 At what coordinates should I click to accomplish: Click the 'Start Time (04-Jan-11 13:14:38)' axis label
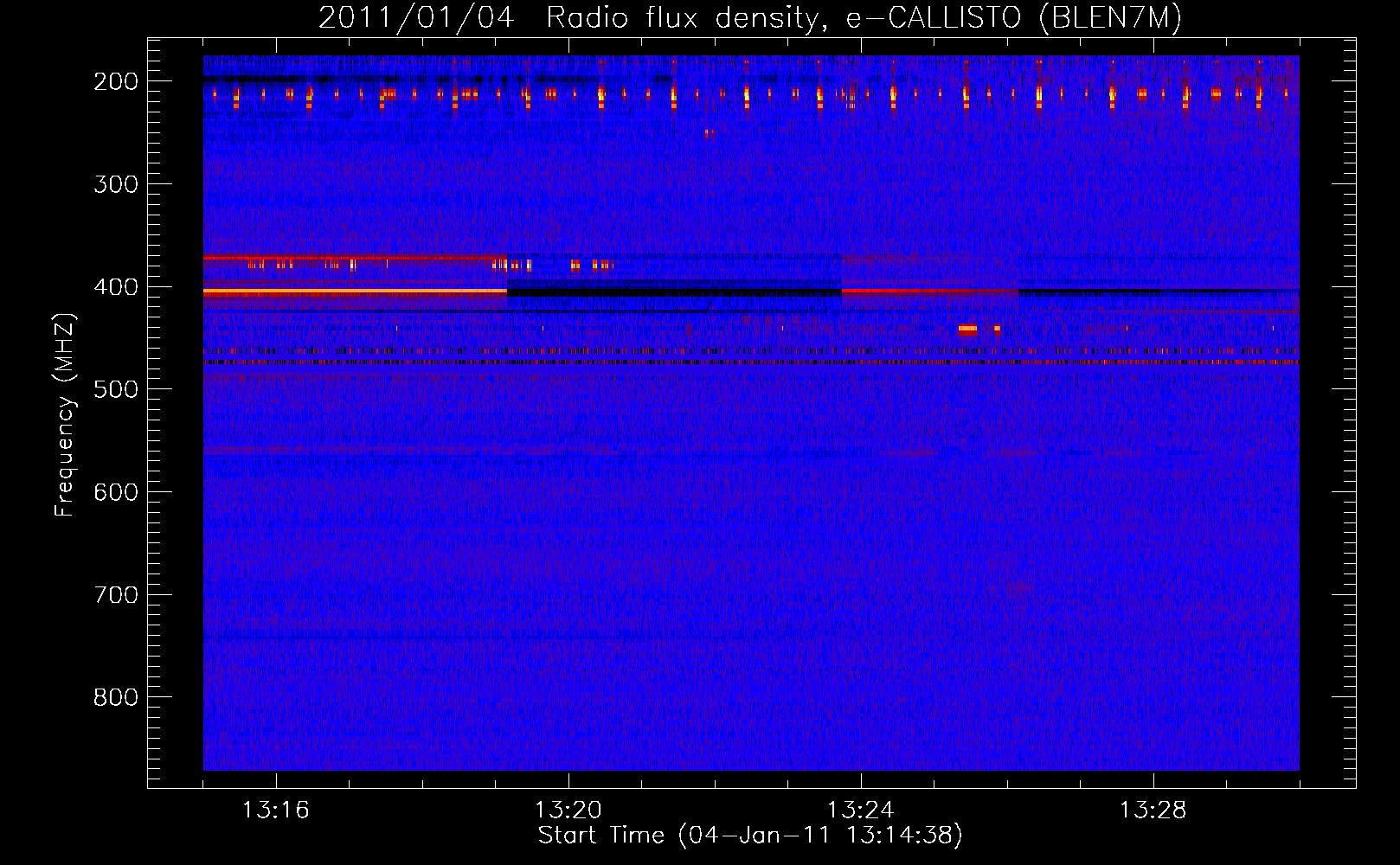tap(750, 836)
